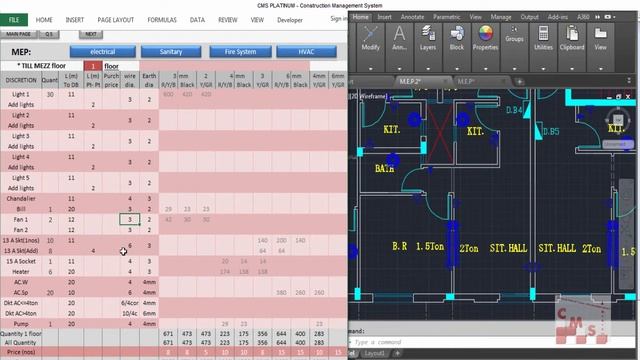Restore the drawing viewport window
Viewport: 640px width, 360px height.
click(x=618, y=97)
